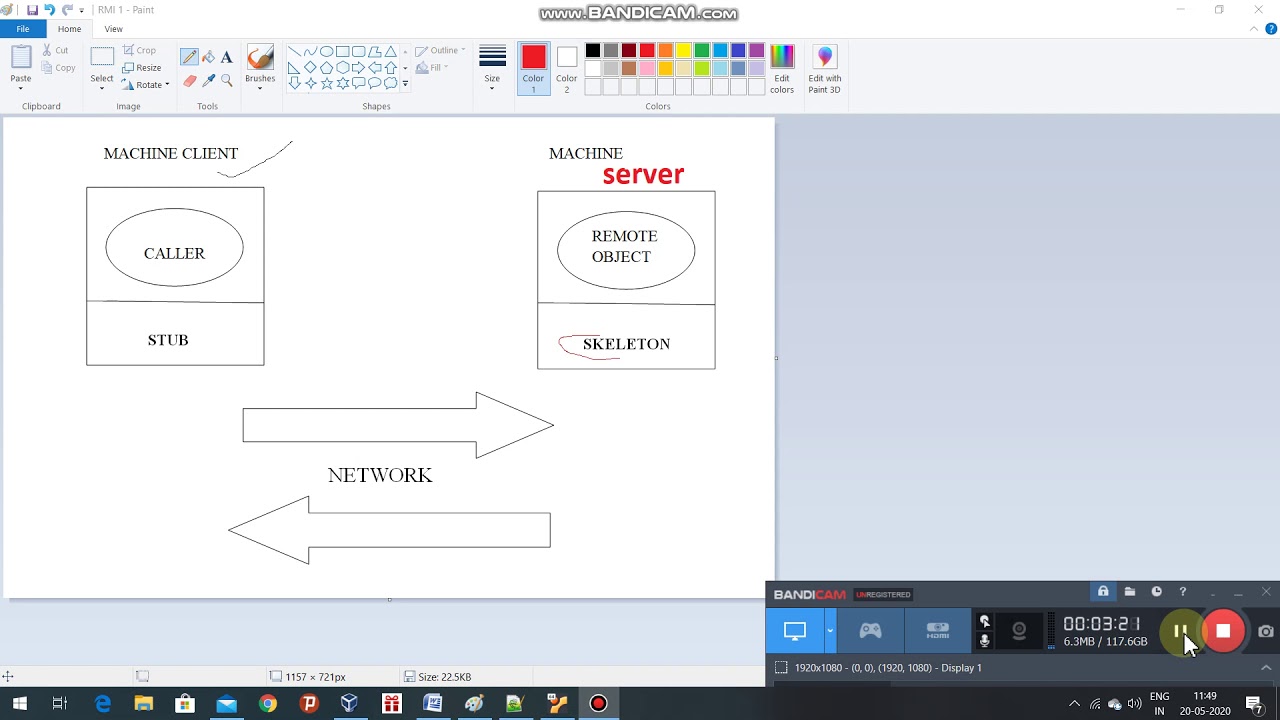Image resolution: width=1280 pixels, height=720 pixels.
Task: Pick the green color swatch
Action: coord(701,51)
